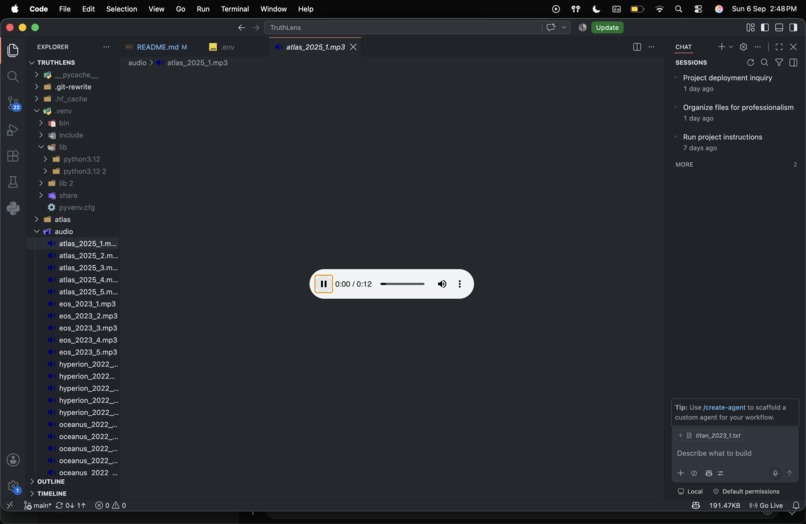The height and width of the screenshot is (524, 806).
Task: Toggle the secondary side bar layout button
Action: [x=794, y=27]
